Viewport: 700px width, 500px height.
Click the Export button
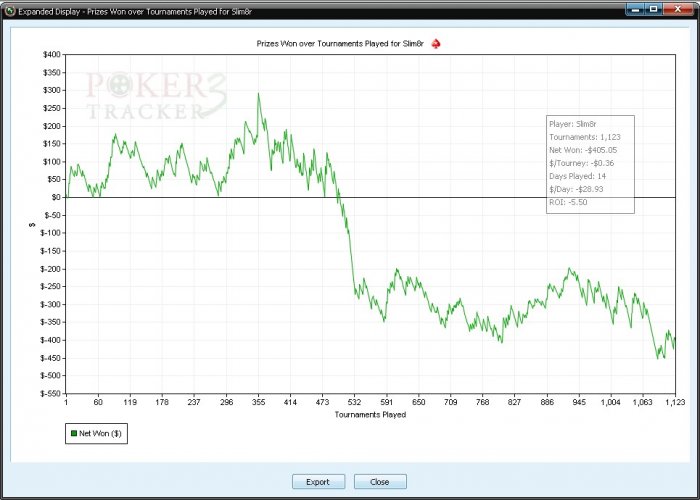coord(318,482)
